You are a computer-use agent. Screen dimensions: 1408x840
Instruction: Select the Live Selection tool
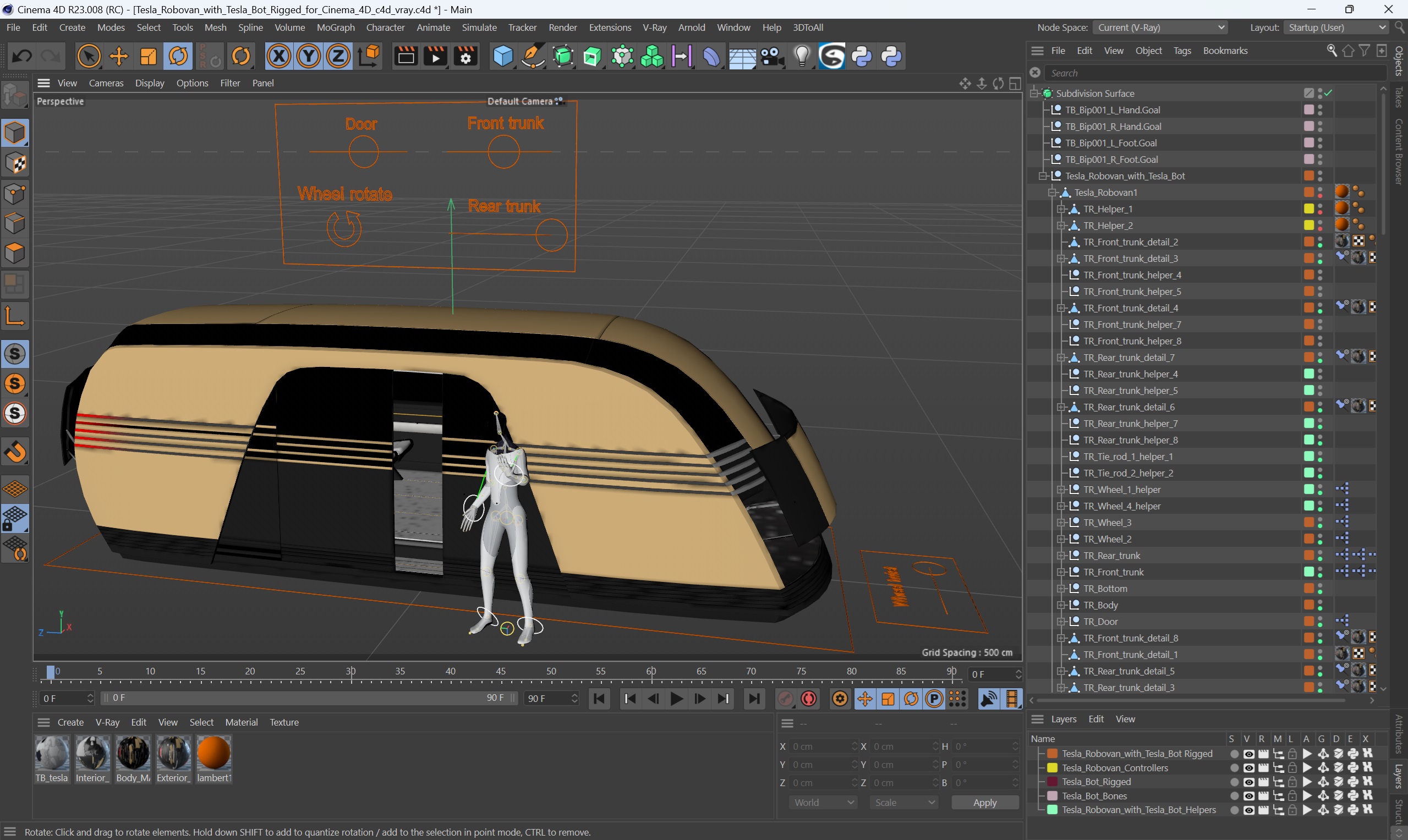[x=89, y=56]
